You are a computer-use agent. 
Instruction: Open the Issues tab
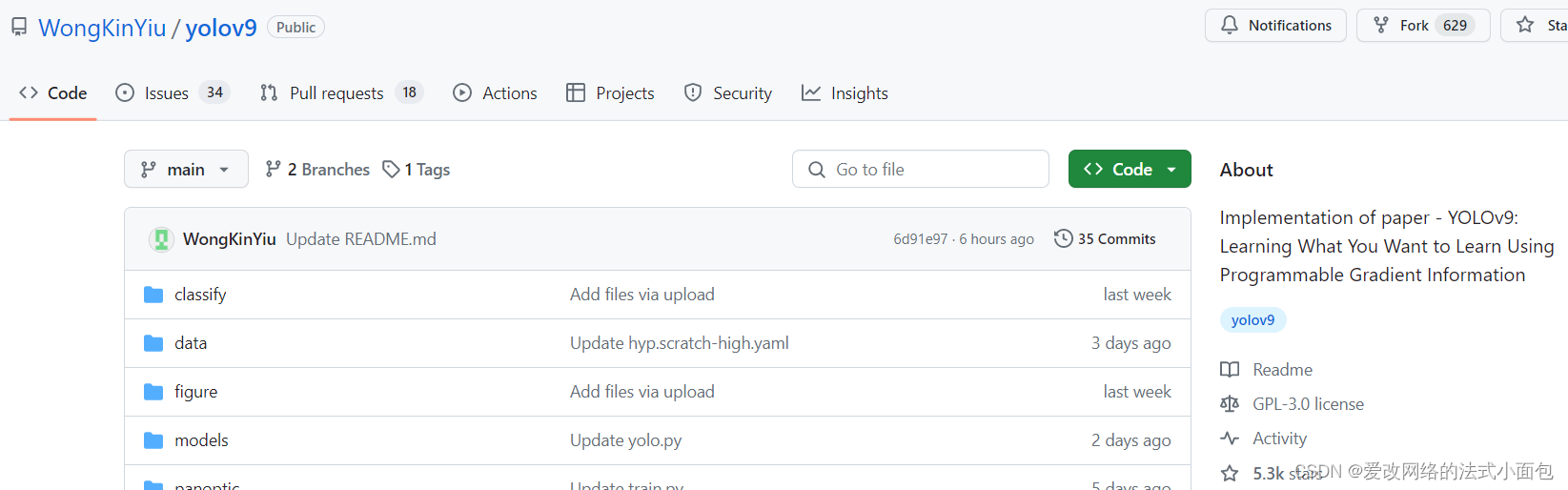tap(172, 92)
